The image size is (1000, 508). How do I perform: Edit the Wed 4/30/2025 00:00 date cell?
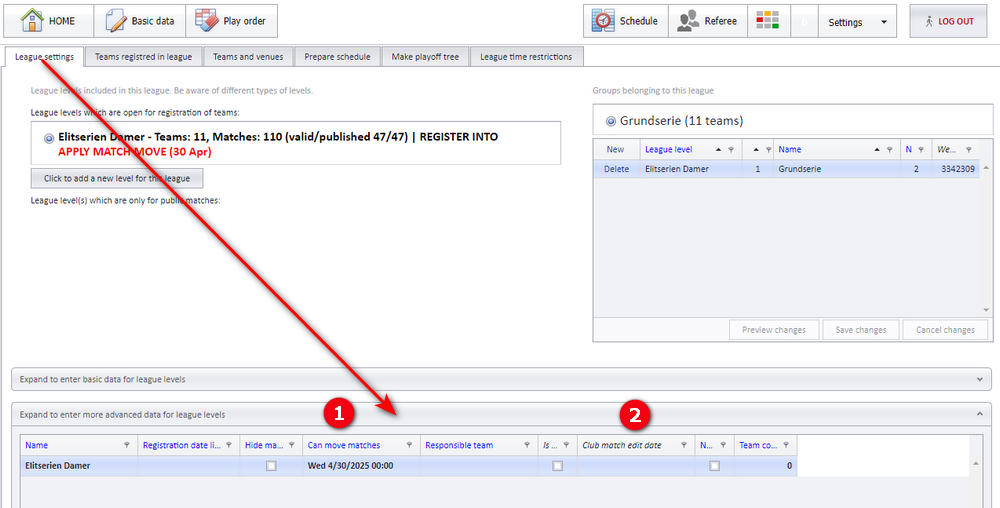[x=362, y=466]
